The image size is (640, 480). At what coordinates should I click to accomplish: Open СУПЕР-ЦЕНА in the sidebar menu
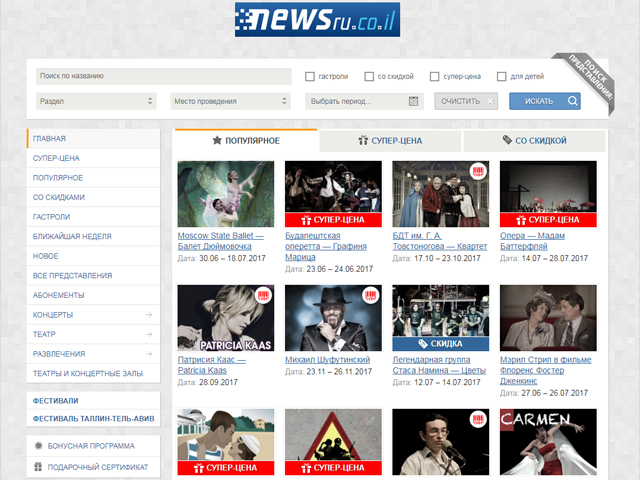pyautogui.click(x=93, y=158)
